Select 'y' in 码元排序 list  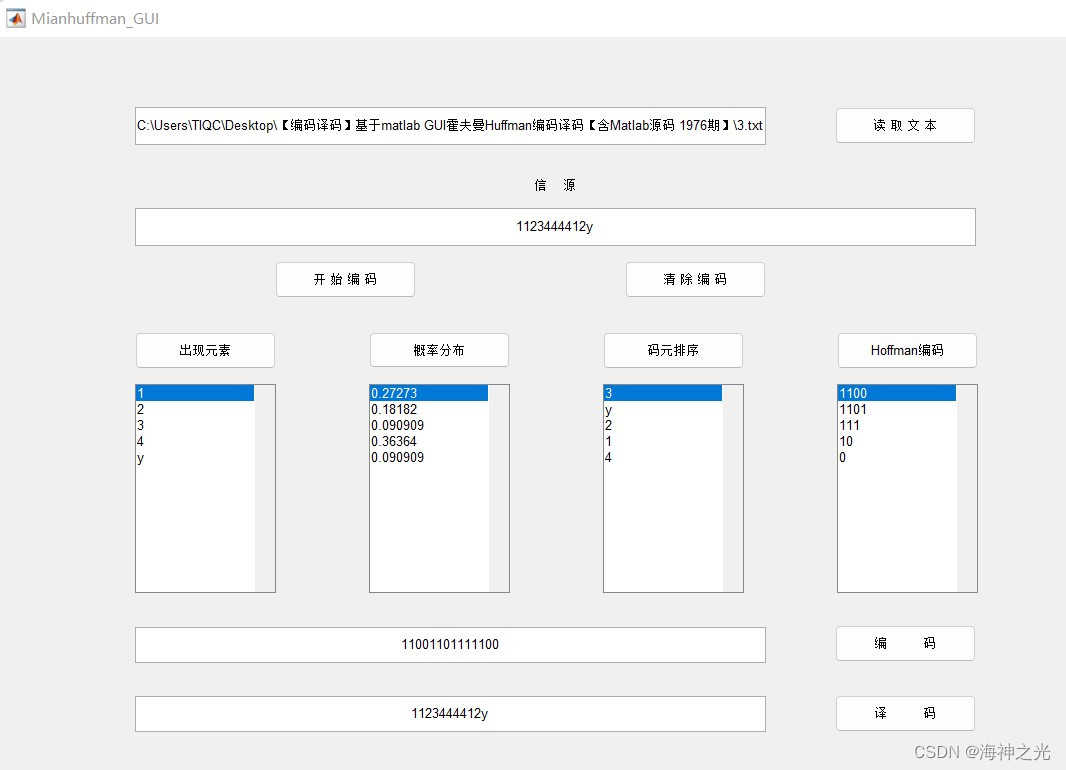click(x=663, y=409)
